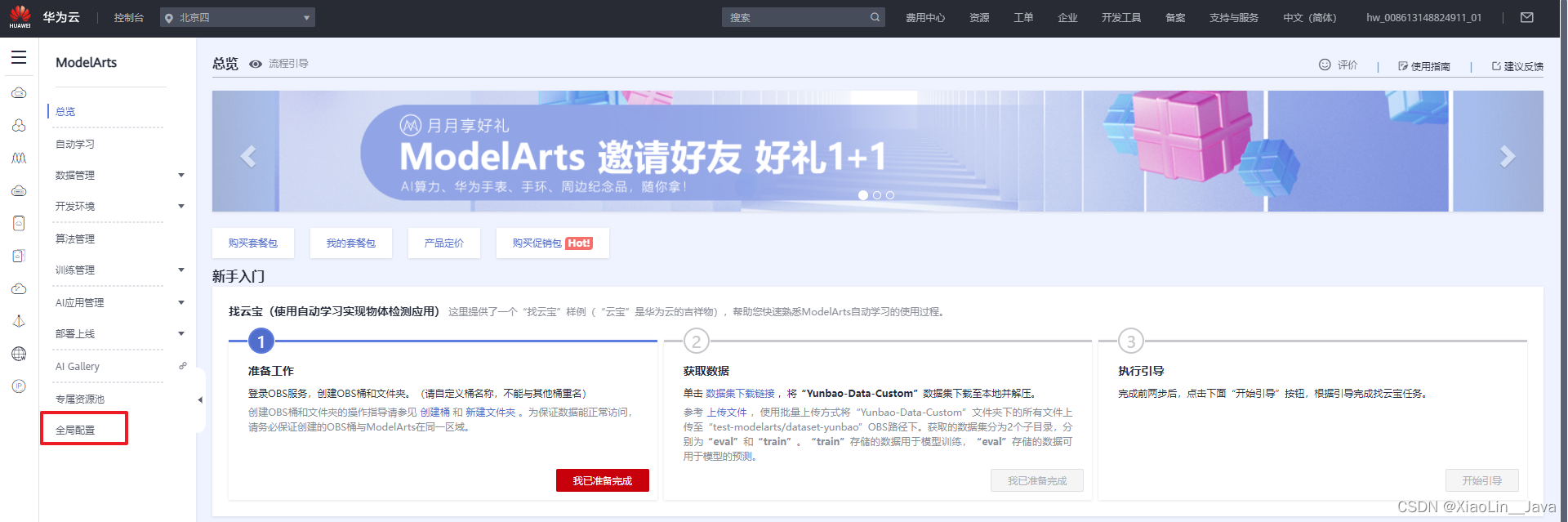The image size is (1568, 522).
Task: Select the third banner carousel dot
Action: click(x=890, y=195)
